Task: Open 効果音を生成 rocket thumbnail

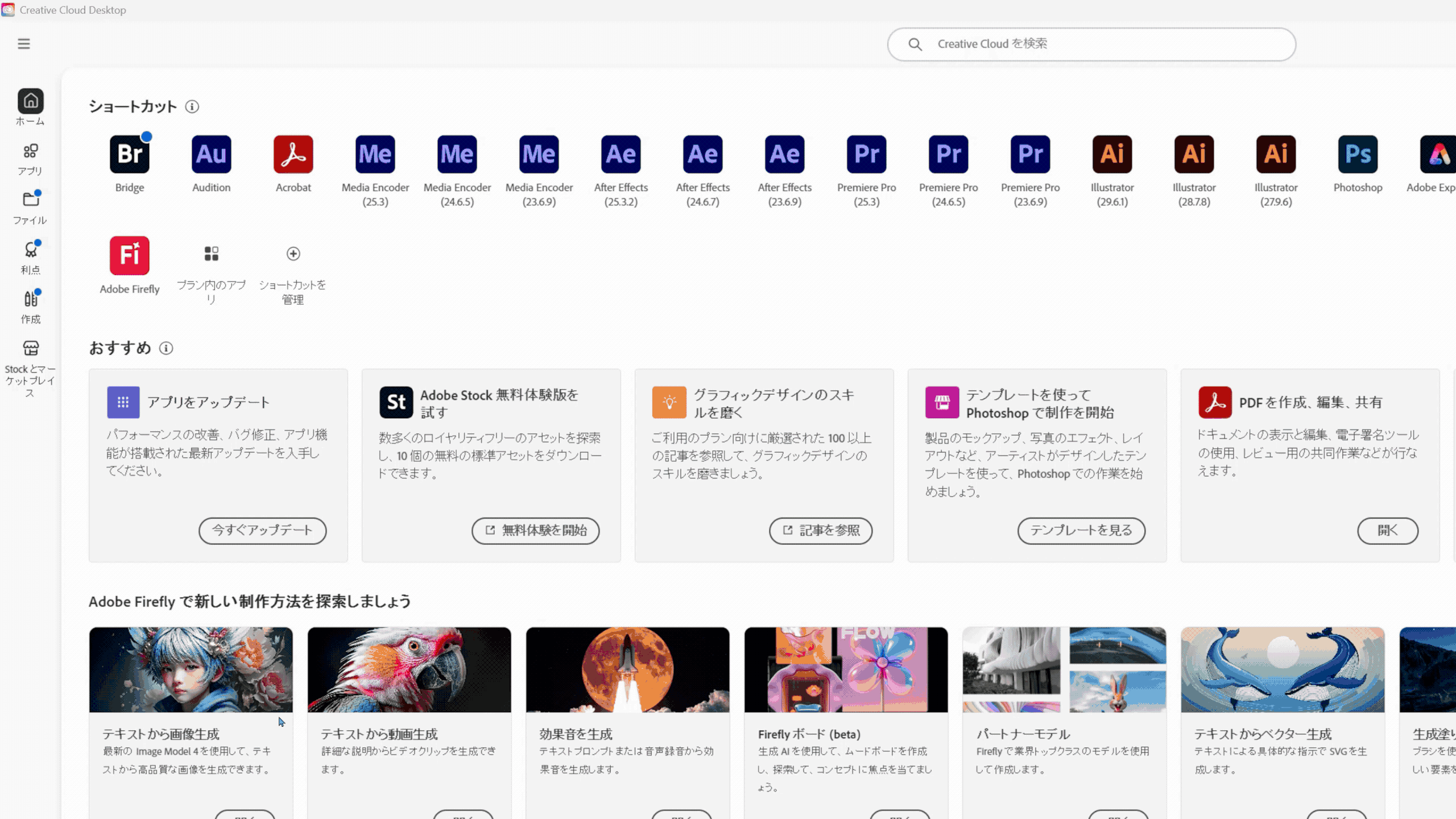Action: click(x=628, y=670)
